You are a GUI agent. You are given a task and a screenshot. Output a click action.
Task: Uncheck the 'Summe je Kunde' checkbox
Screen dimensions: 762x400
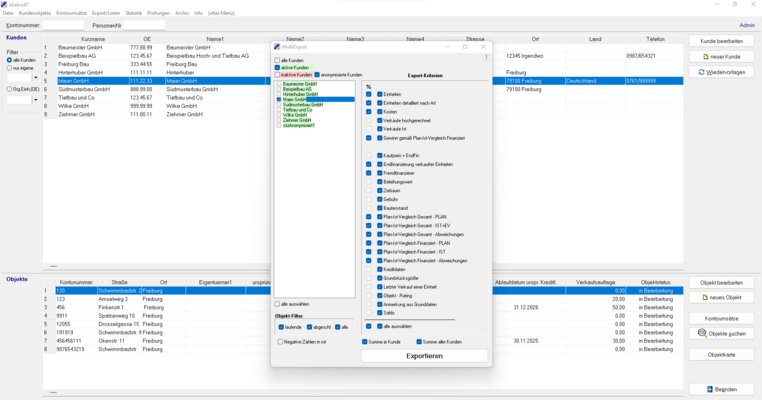pos(365,341)
